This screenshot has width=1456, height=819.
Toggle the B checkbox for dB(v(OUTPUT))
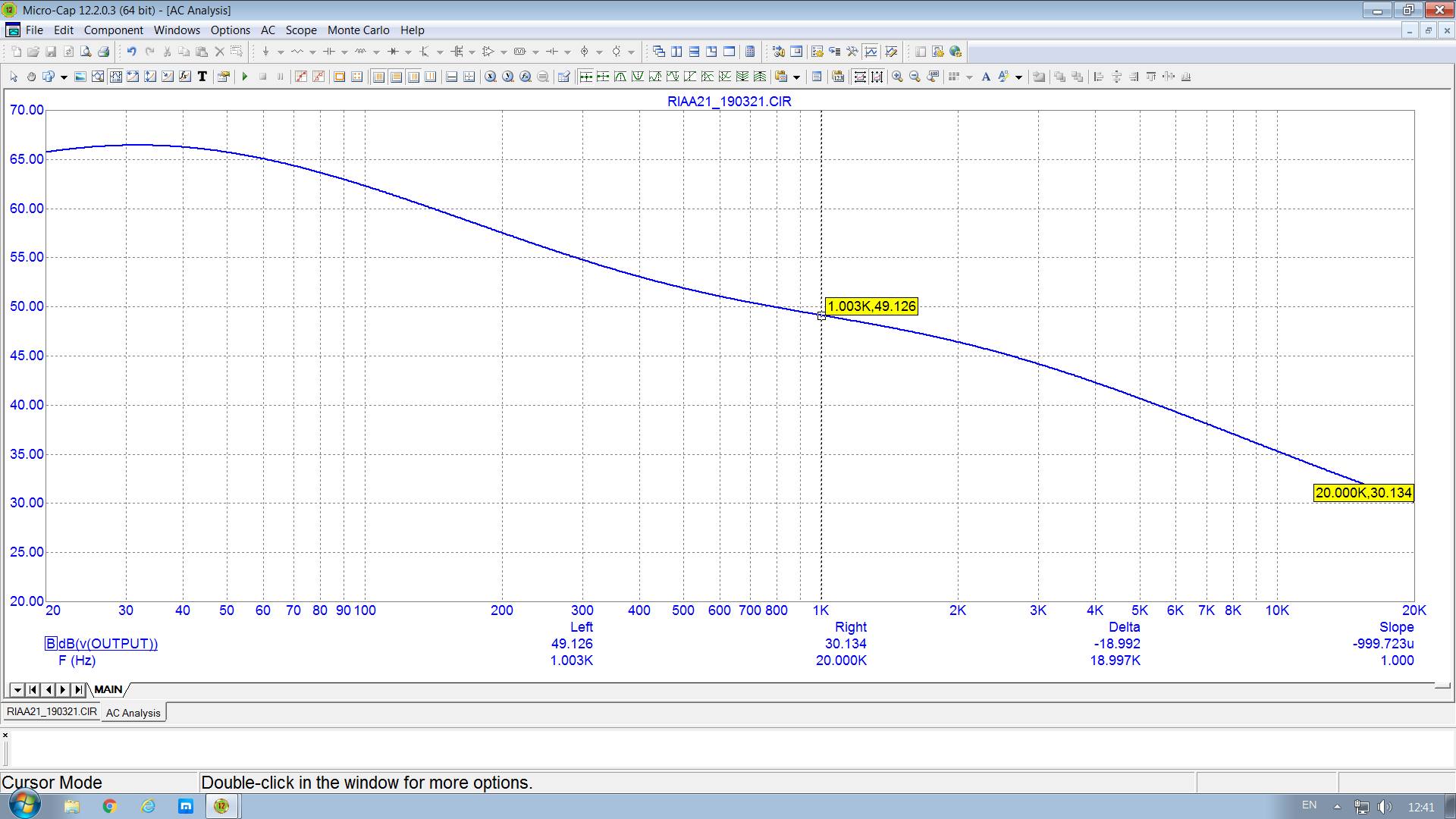tap(51, 644)
